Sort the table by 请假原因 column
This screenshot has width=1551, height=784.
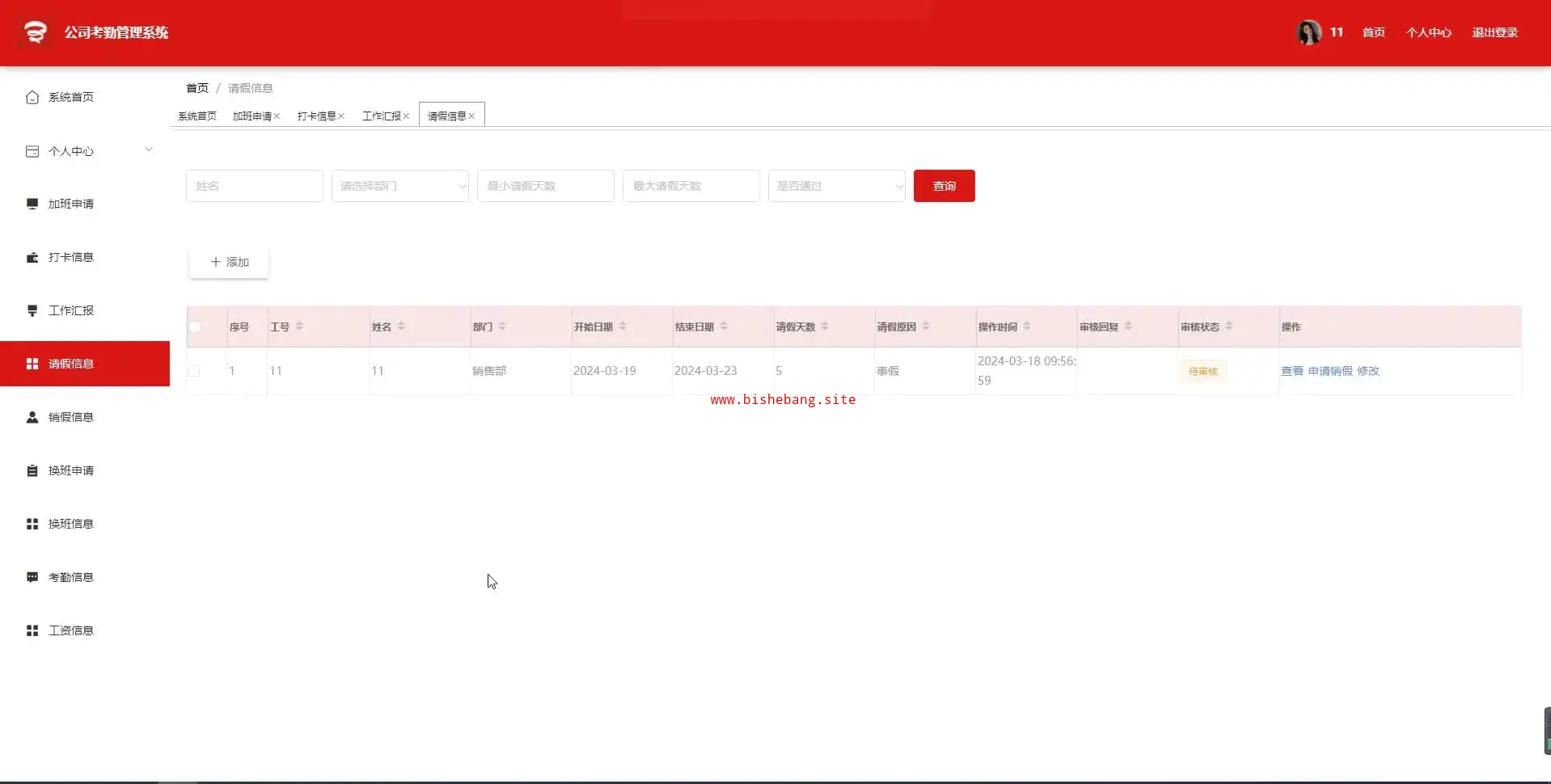point(926,326)
